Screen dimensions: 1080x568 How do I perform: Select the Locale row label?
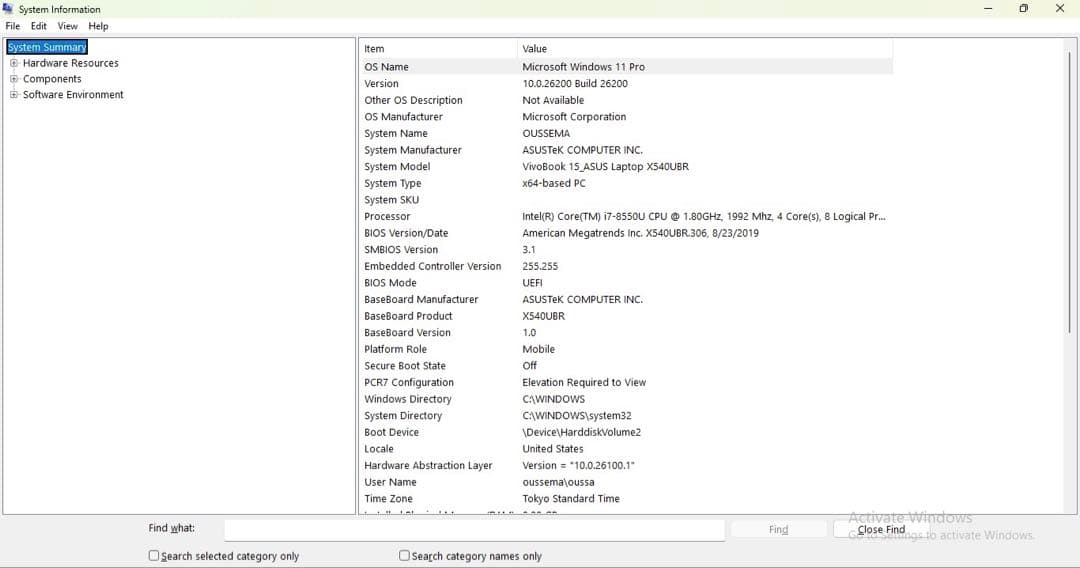(x=379, y=448)
